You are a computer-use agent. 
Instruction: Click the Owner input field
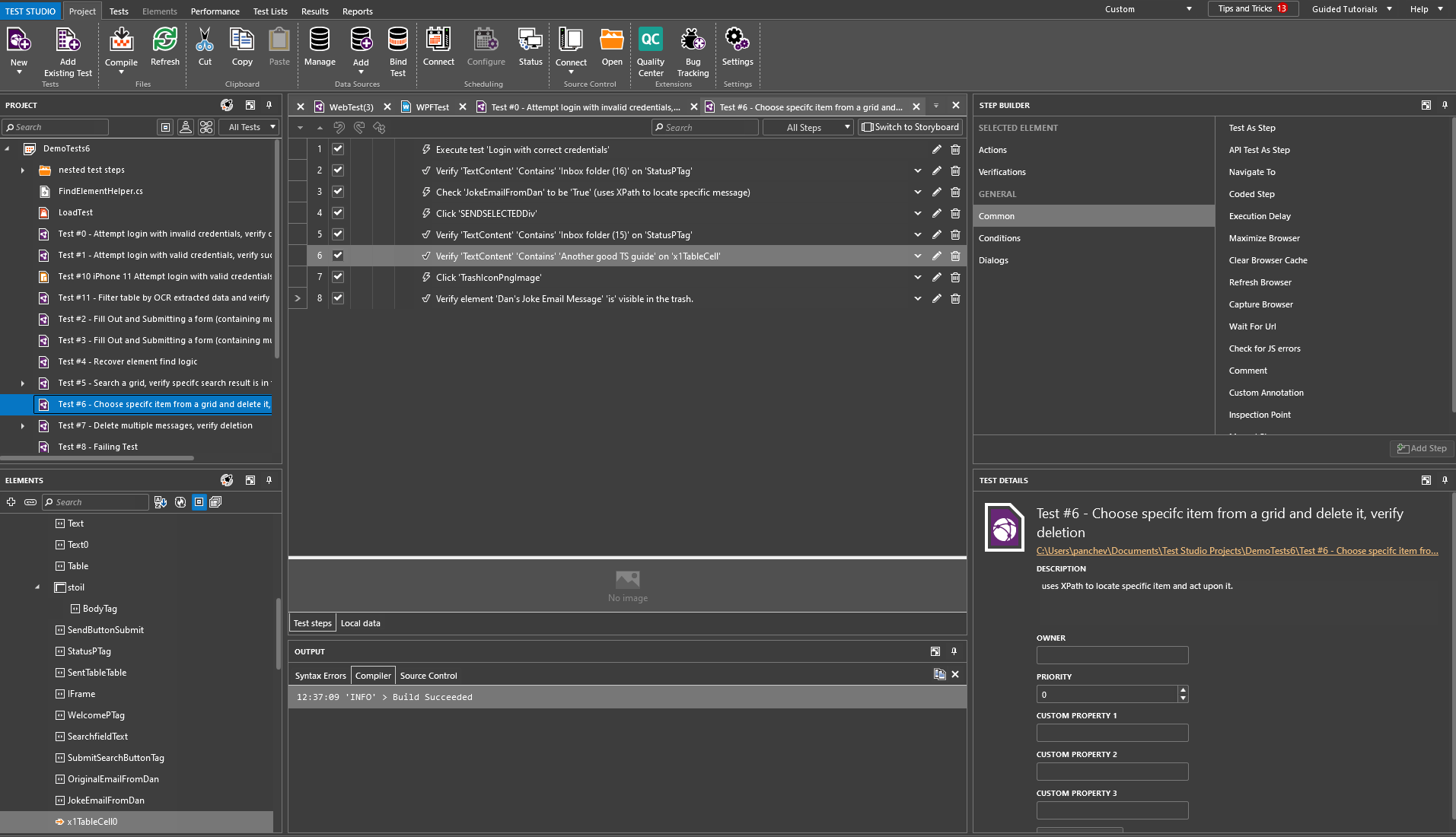click(x=1112, y=655)
